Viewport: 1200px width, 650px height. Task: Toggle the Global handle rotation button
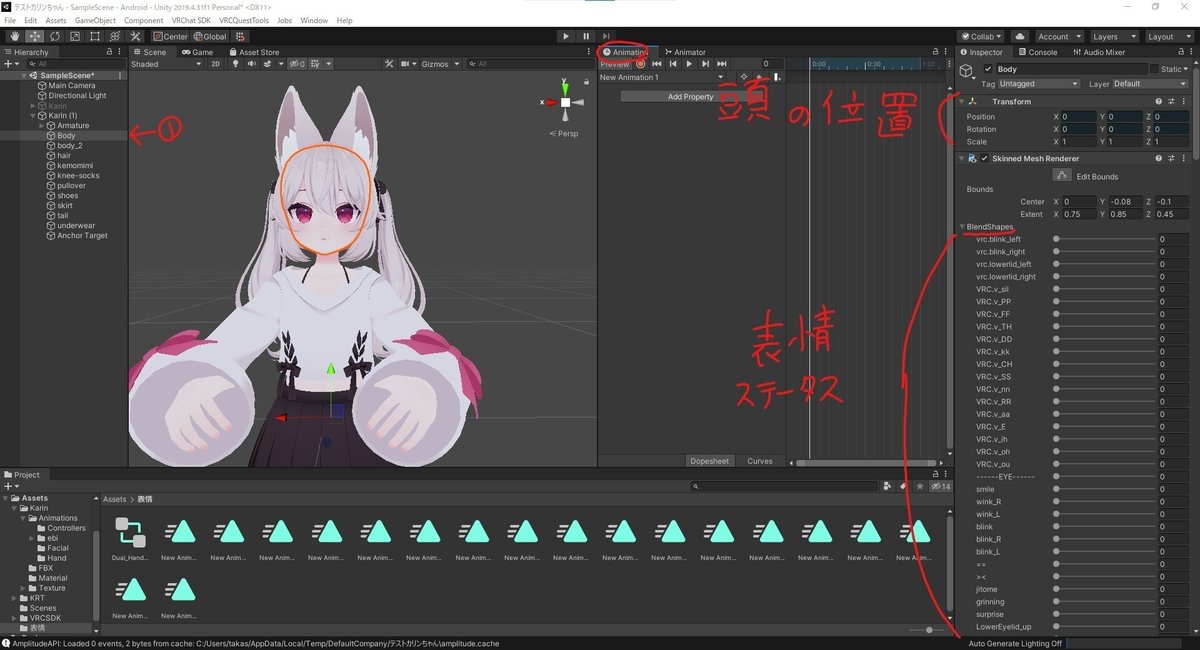[x=210, y=36]
